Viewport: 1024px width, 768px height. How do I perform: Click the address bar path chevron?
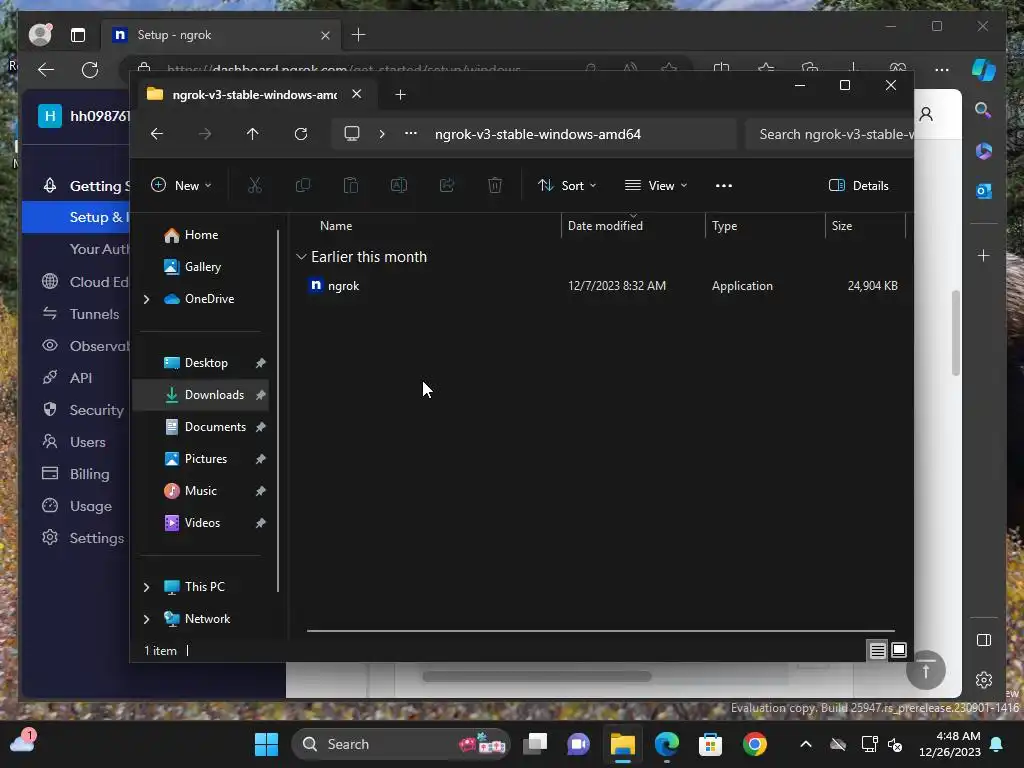pyautogui.click(x=382, y=134)
